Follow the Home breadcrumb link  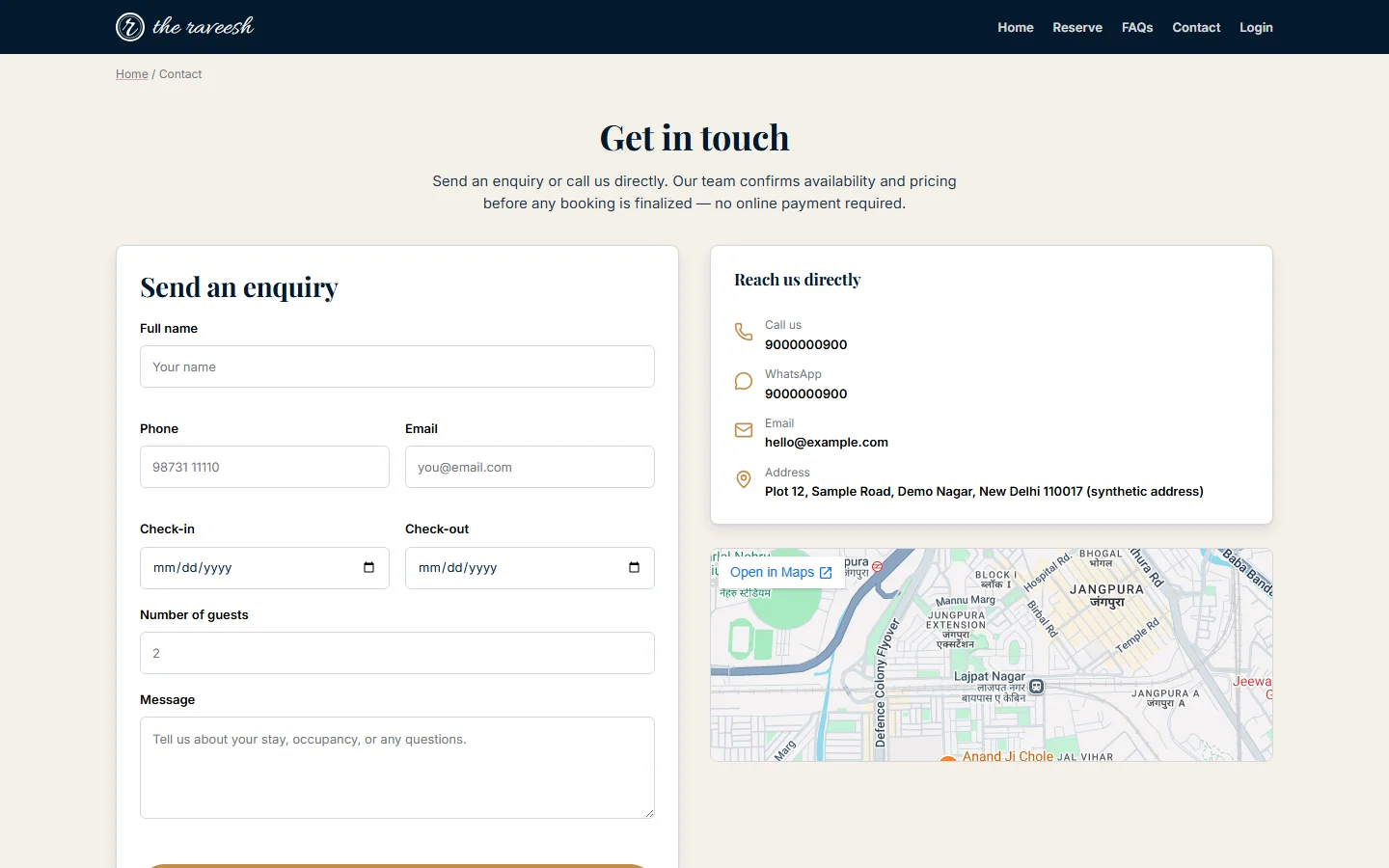pos(132,74)
